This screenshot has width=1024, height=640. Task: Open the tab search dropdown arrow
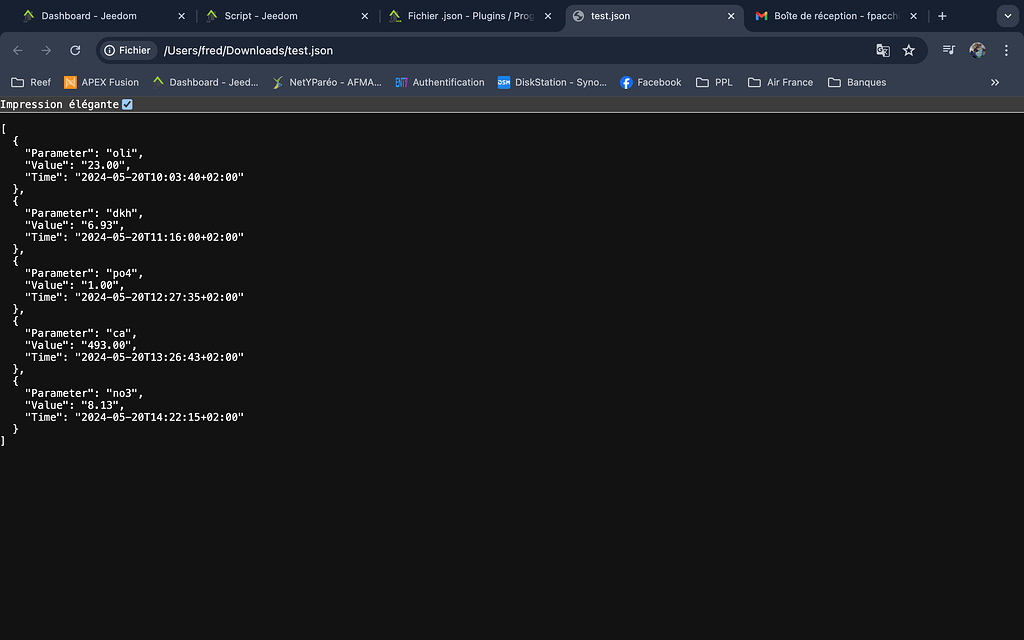pos(1006,16)
